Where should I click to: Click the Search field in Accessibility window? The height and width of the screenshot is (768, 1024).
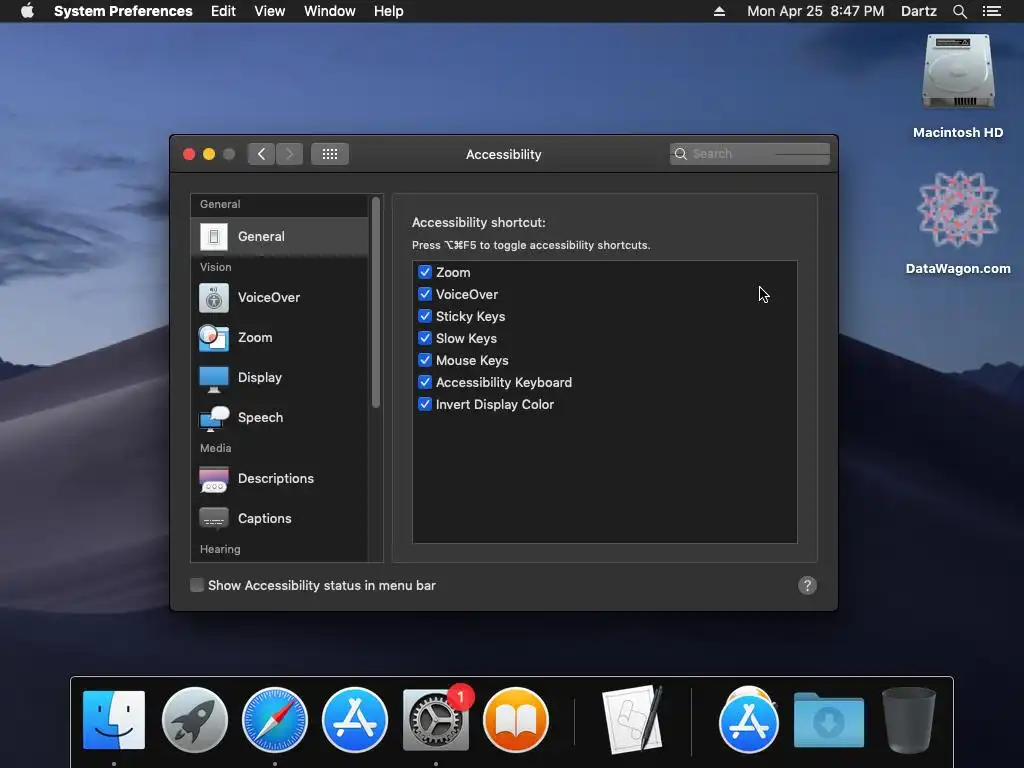point(750,154)
